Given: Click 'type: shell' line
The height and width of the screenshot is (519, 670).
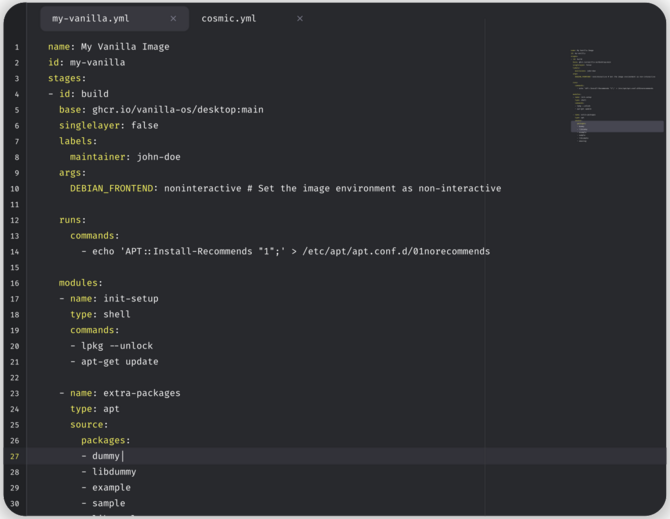Looking at the screenshot, I should pyautogui.click(x=100, y=314).
